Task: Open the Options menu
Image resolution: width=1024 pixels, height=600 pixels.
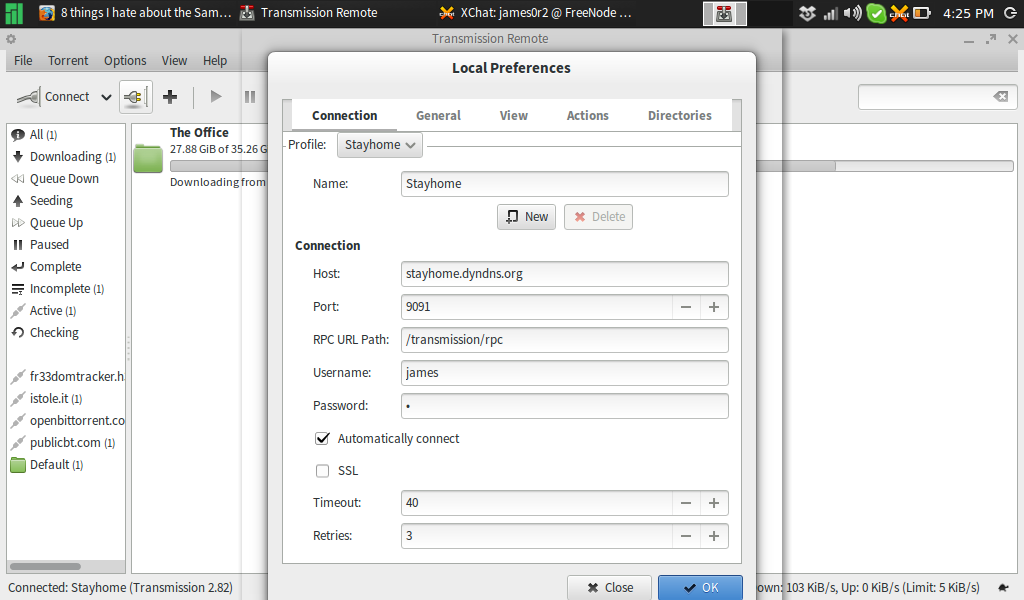Action: click(x=125, y=61)
